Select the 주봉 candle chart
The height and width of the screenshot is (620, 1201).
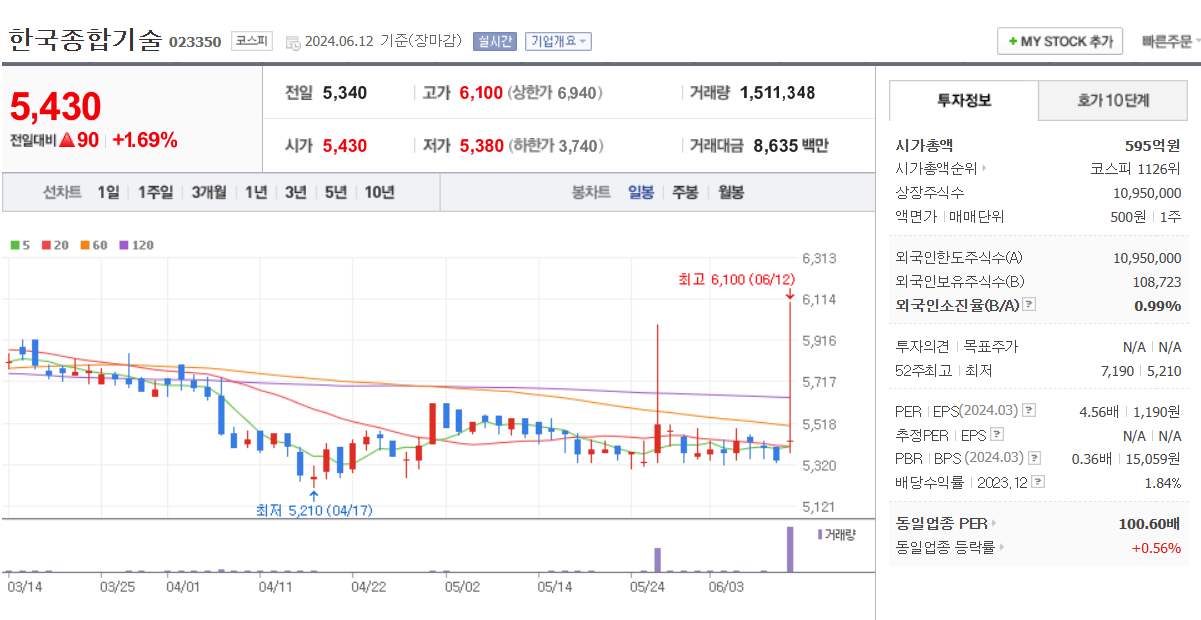[685, 192]
